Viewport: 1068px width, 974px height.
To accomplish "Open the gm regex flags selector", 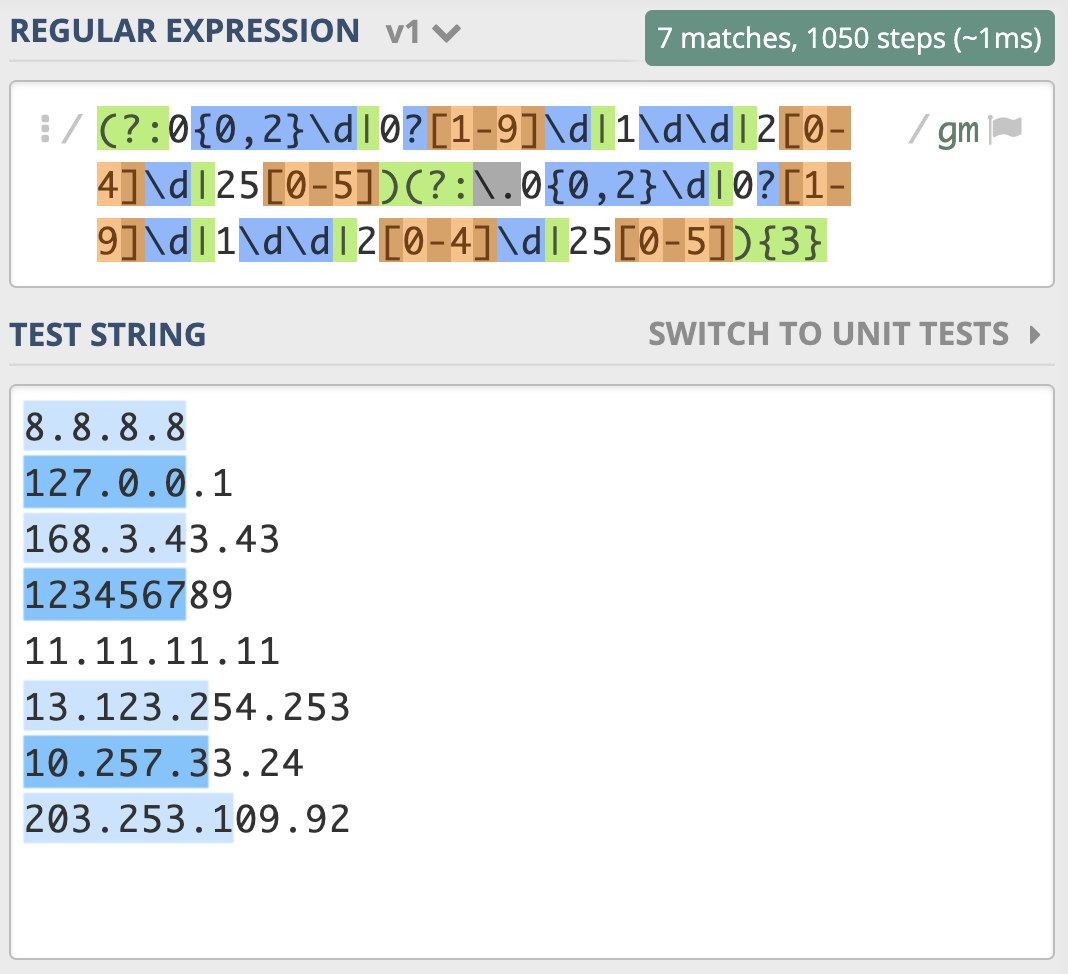I will click(x=957, y=130).
